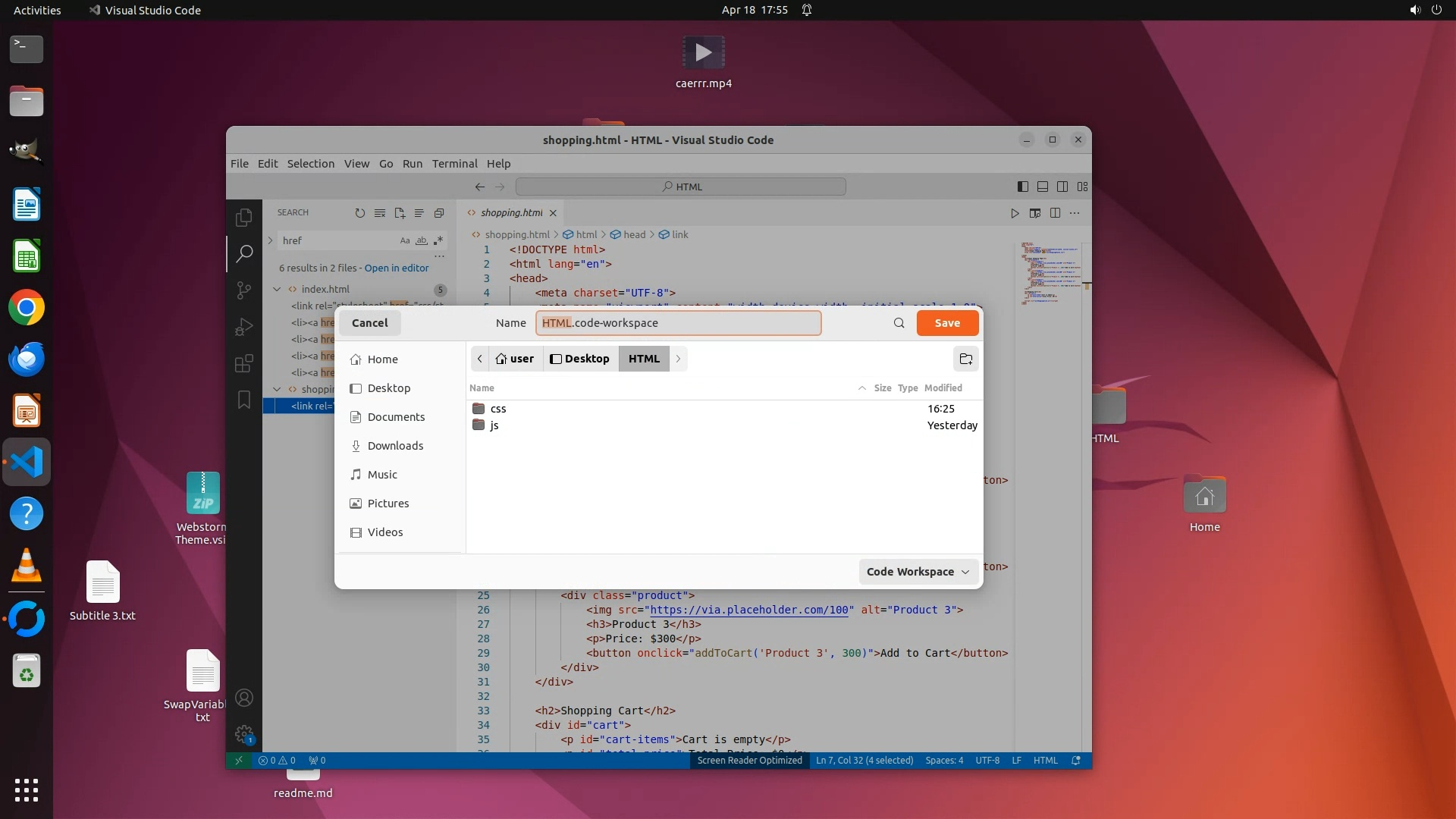Open the Source Control view
Screen dimensions: 1456x819
tap(243, 290)
